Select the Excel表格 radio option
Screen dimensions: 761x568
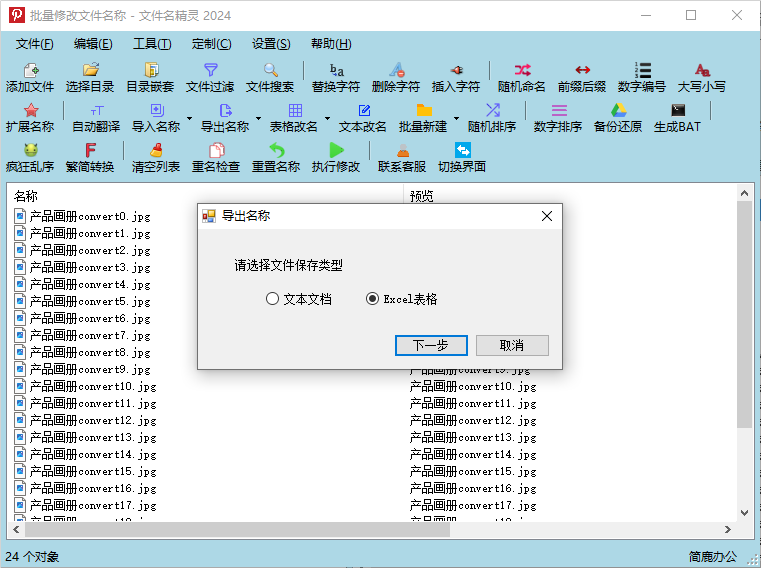point(401,299)
